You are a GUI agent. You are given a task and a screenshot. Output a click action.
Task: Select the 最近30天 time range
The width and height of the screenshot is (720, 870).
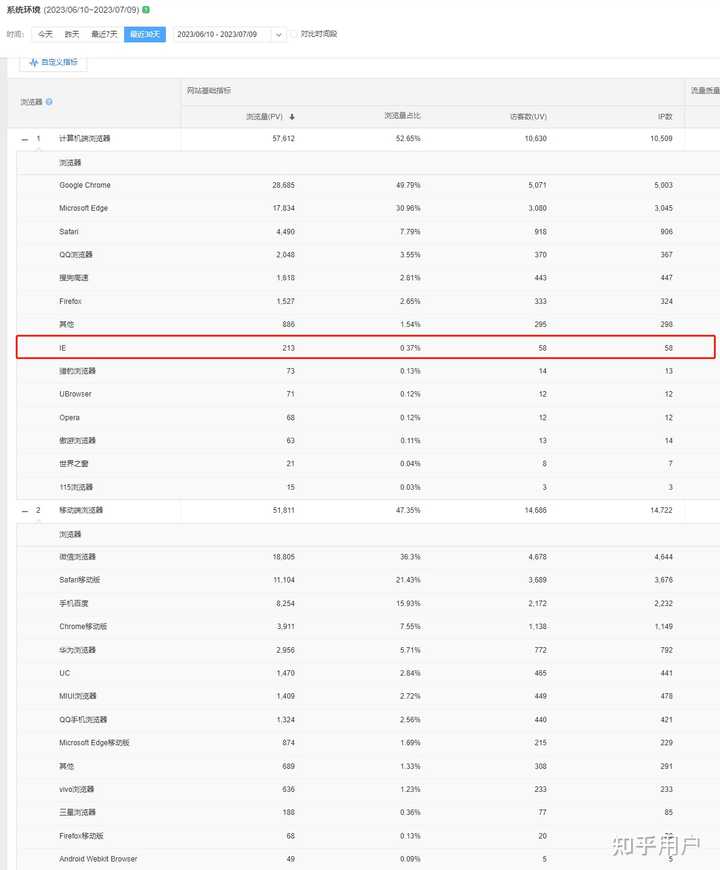(x=143, y=34)
